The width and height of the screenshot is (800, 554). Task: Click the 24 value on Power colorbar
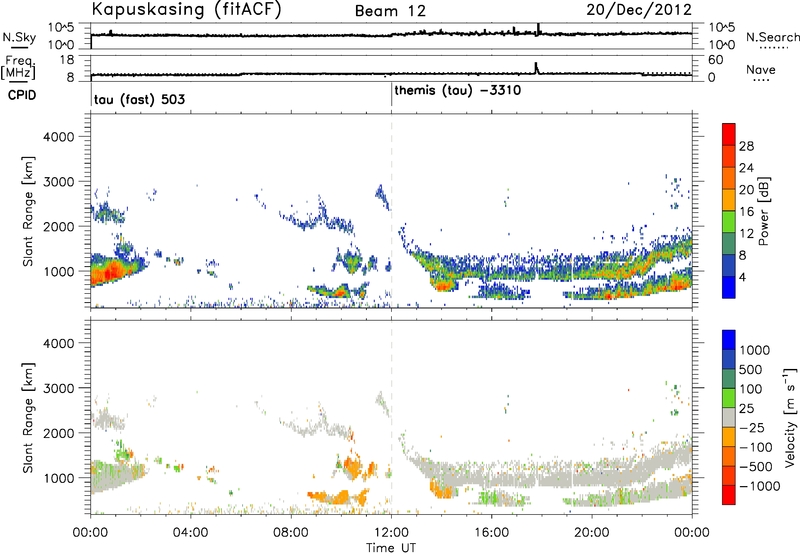pyautogui.click(x=746, y=168)
